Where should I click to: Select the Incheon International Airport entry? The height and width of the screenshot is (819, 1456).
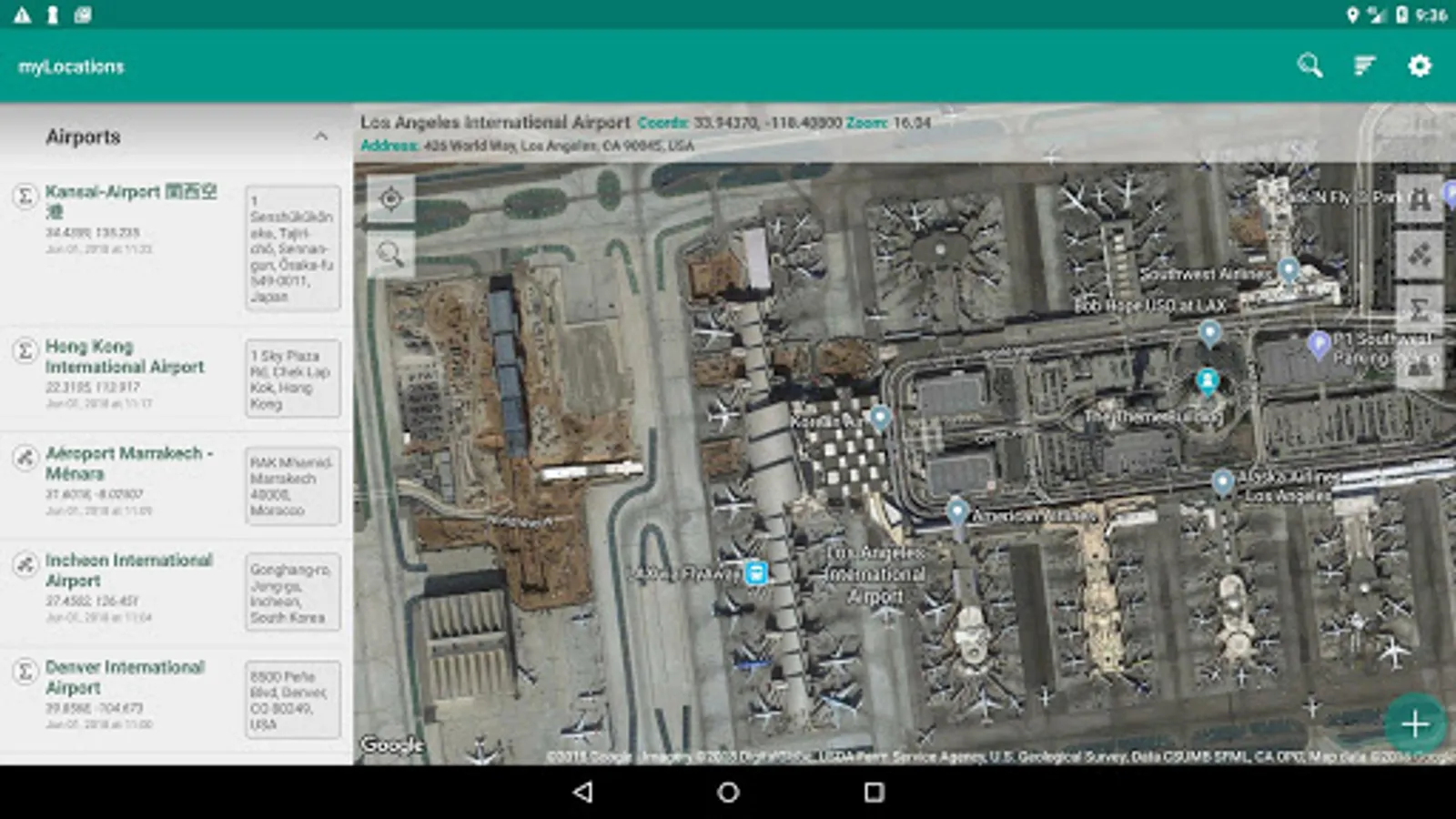[176, 592]
